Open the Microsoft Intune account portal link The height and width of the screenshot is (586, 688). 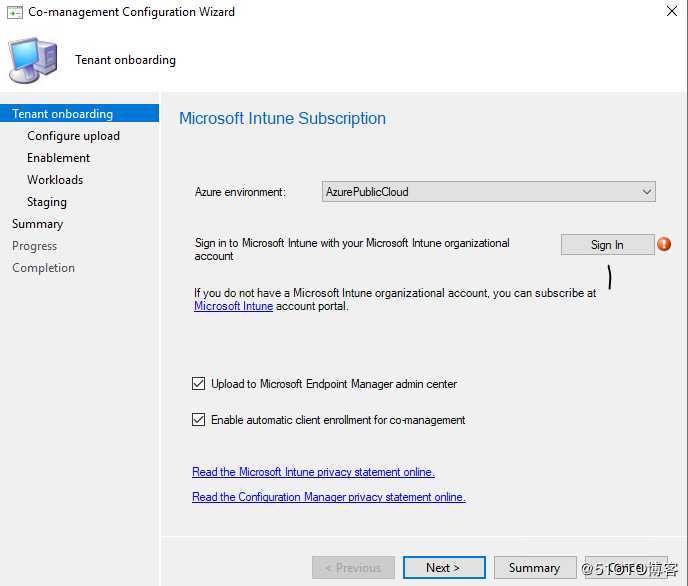click(233, 306)
